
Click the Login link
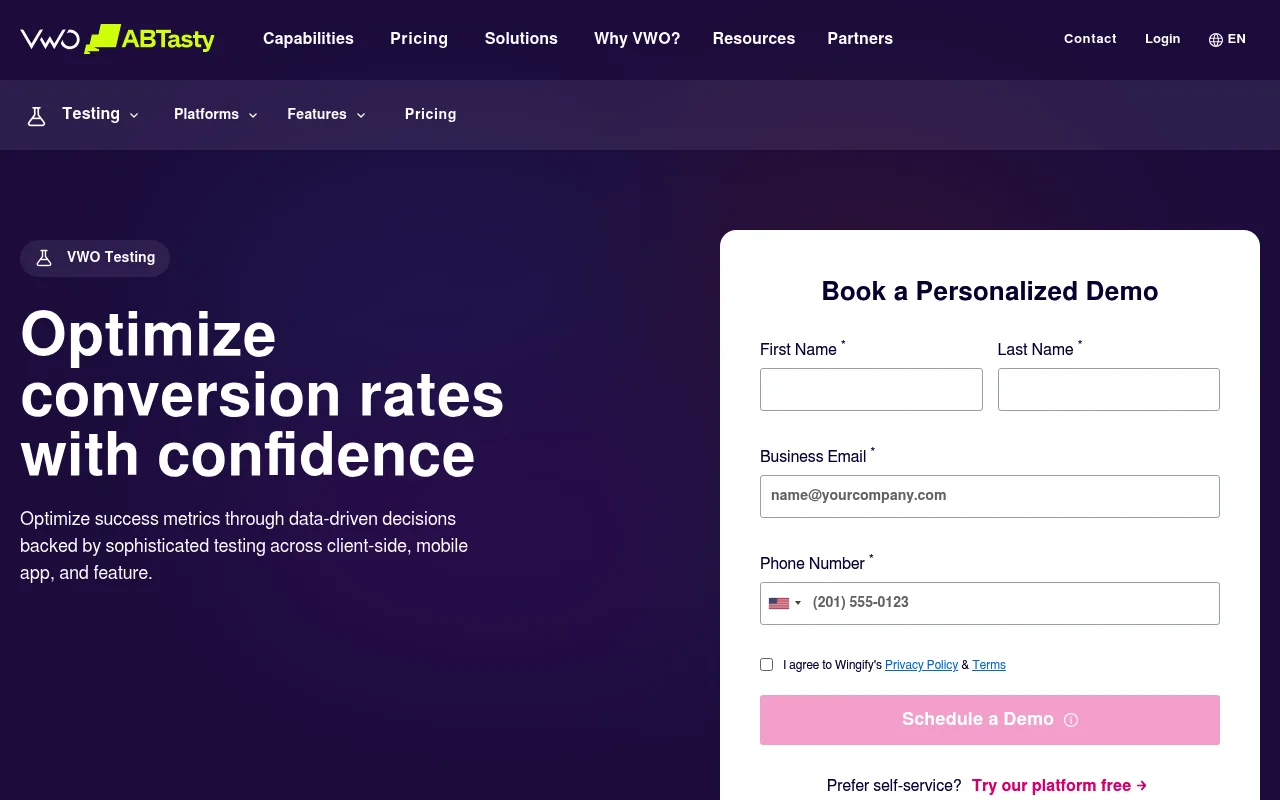pos(1163,39)
